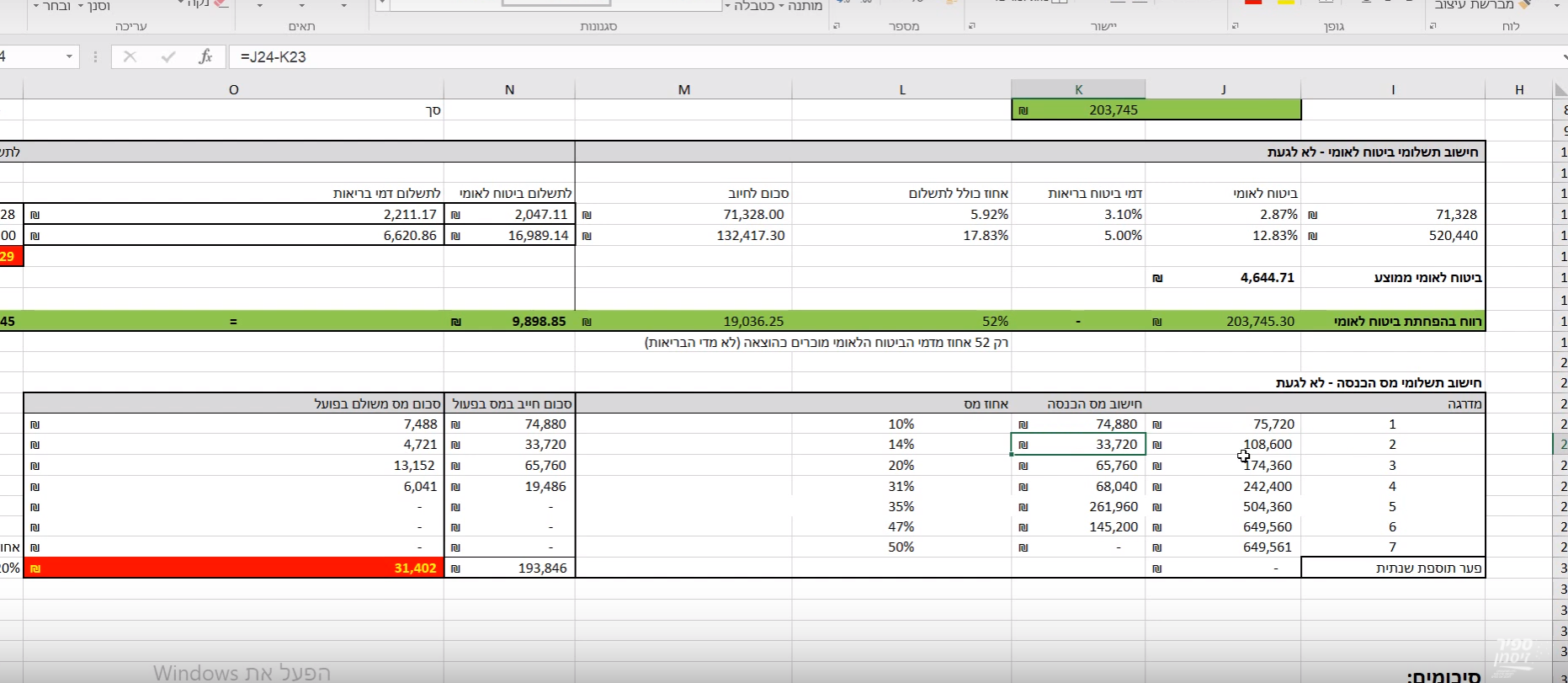Screen dimensions: 1568x683
Task: Open the לוח clipboard pane launcher
Action: (1432, 26)
